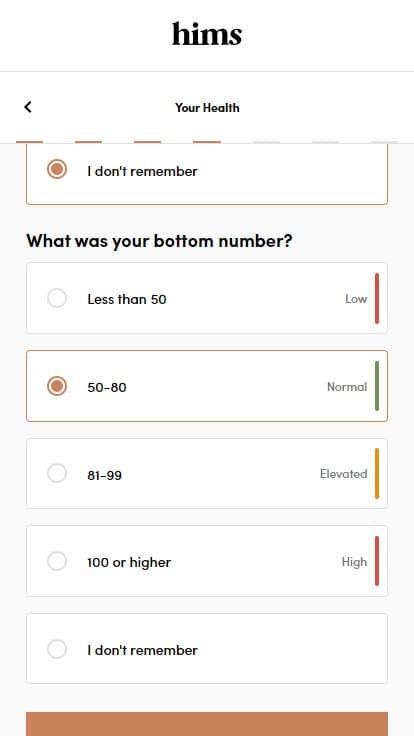Select the 50-80 radio button
Screen dimensions: 414x736
57,386
